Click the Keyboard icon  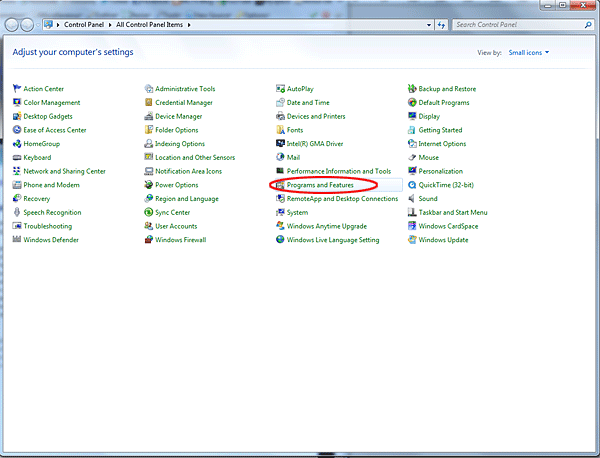(16, 158)
